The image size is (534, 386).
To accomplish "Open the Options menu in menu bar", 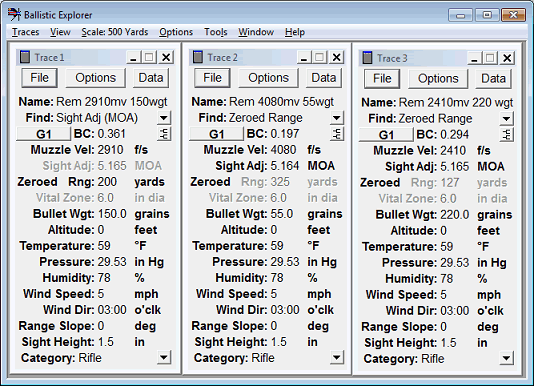I will click(176, 32).
